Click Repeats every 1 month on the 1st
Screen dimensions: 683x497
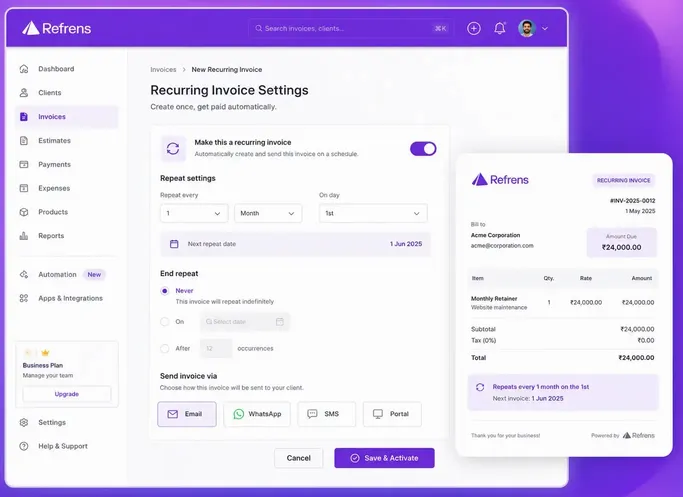(541, 387)
